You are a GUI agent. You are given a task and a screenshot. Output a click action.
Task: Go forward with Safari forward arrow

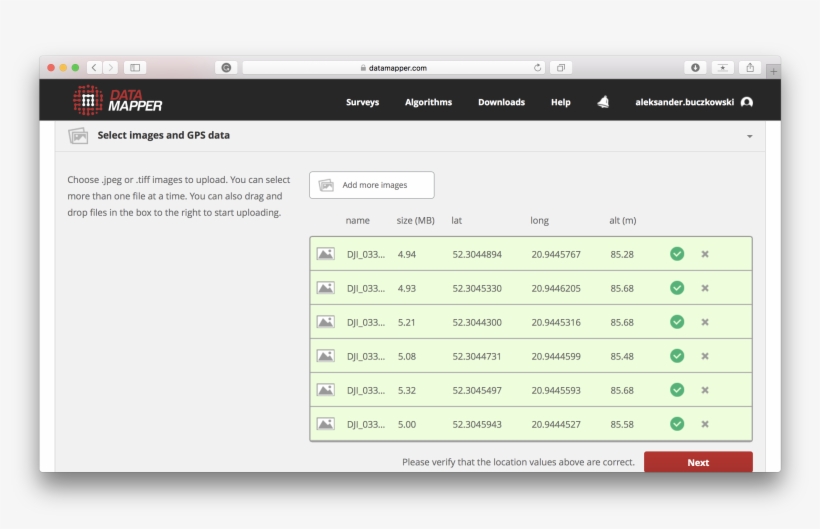tap(110, 67)
